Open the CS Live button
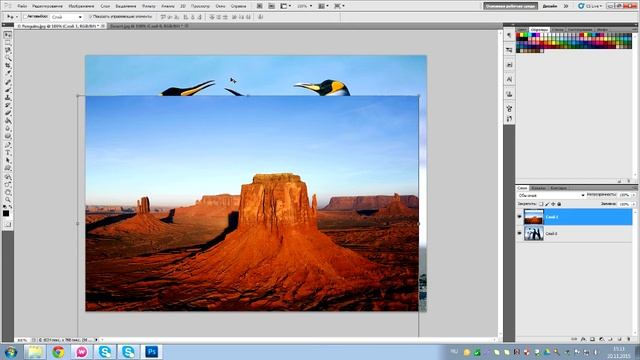This screenshot has height=360, width=640. click(590, 6)
